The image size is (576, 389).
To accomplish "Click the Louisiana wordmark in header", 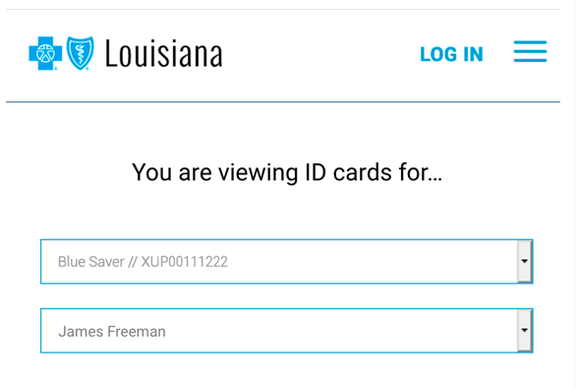I will pos(164,54).
